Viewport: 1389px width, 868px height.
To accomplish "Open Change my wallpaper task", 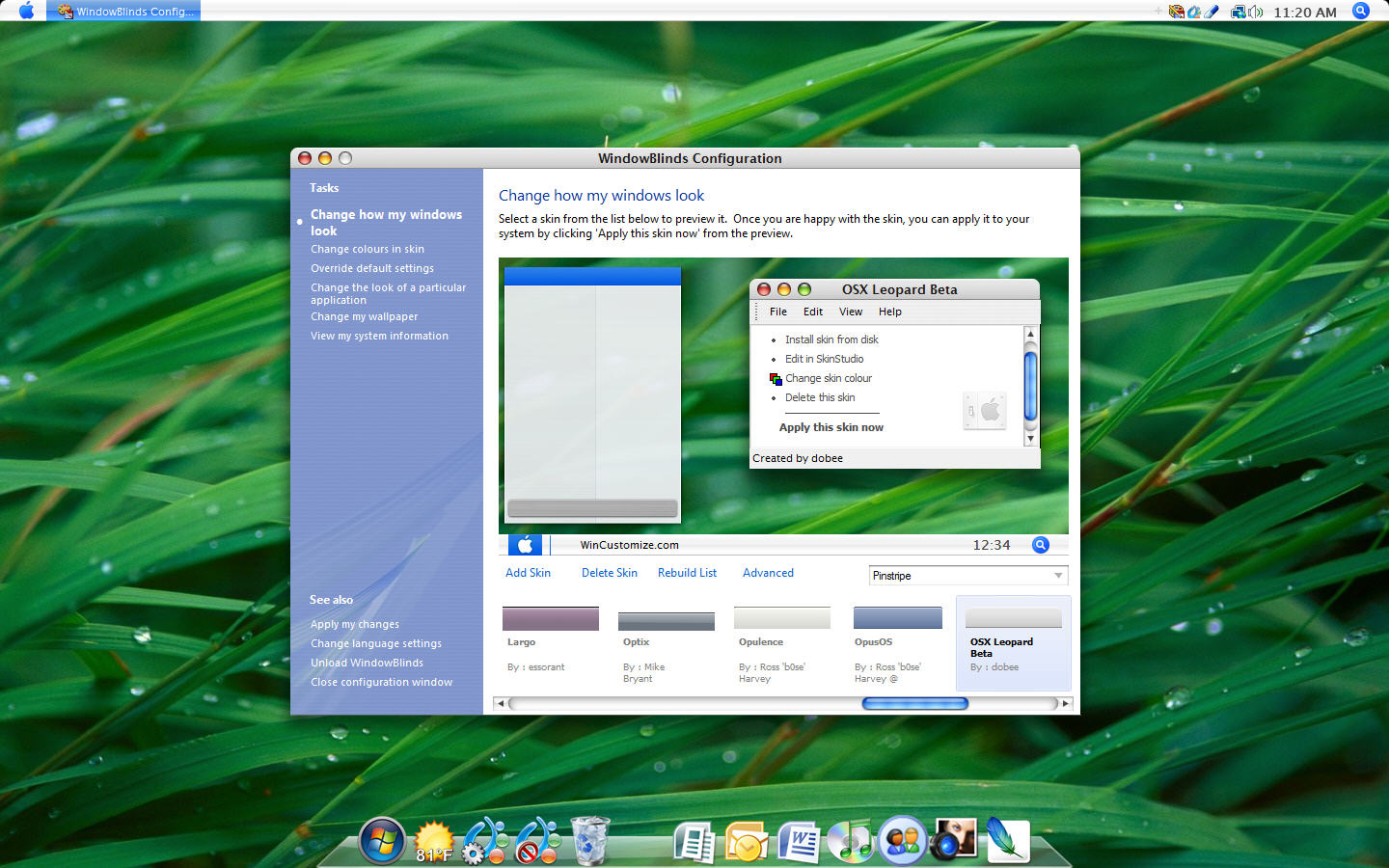I will coord(365,316).
